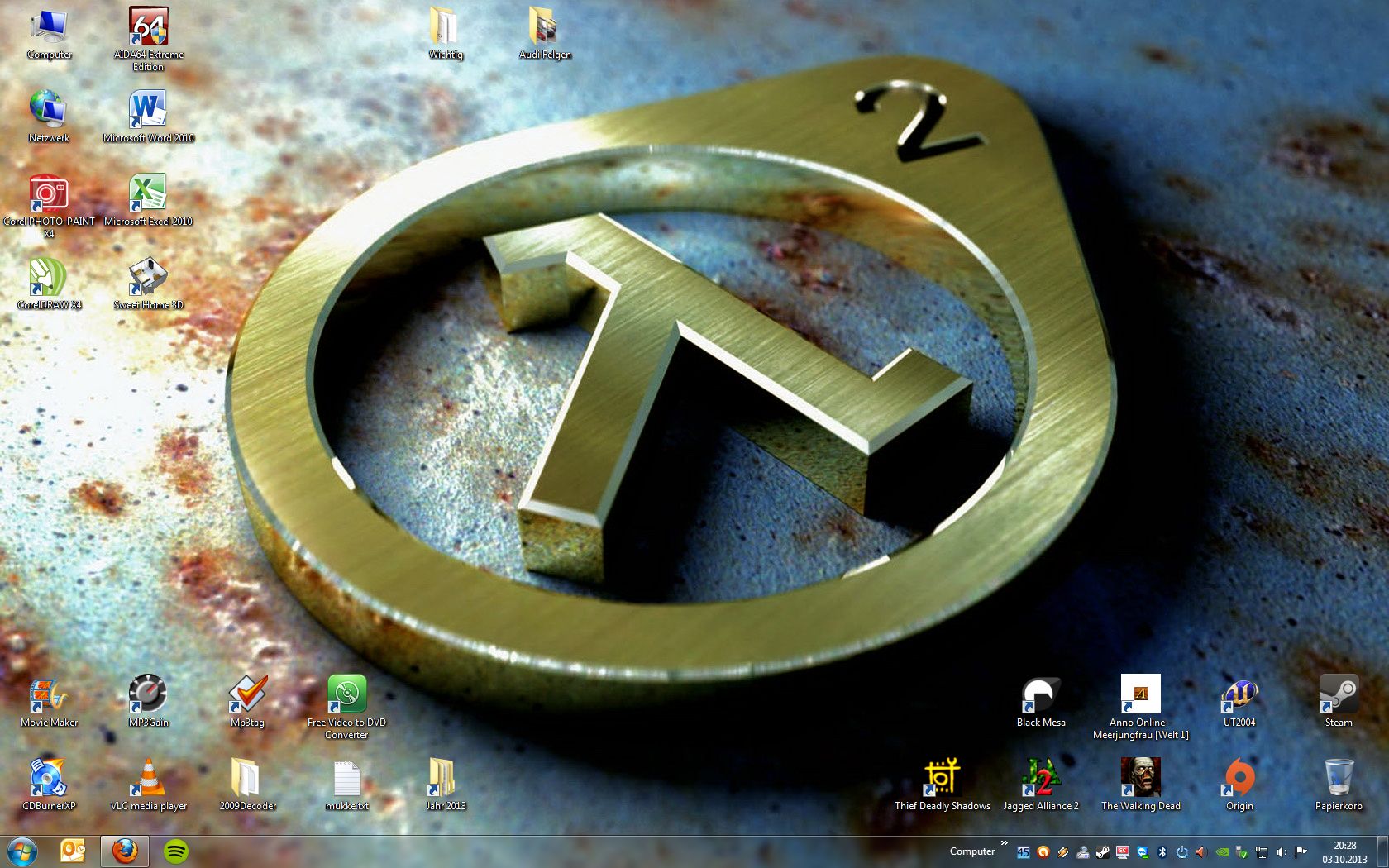
Task: Launch AIDA64 Extreme Edition shortcut
Action: (x=149, y=40)
